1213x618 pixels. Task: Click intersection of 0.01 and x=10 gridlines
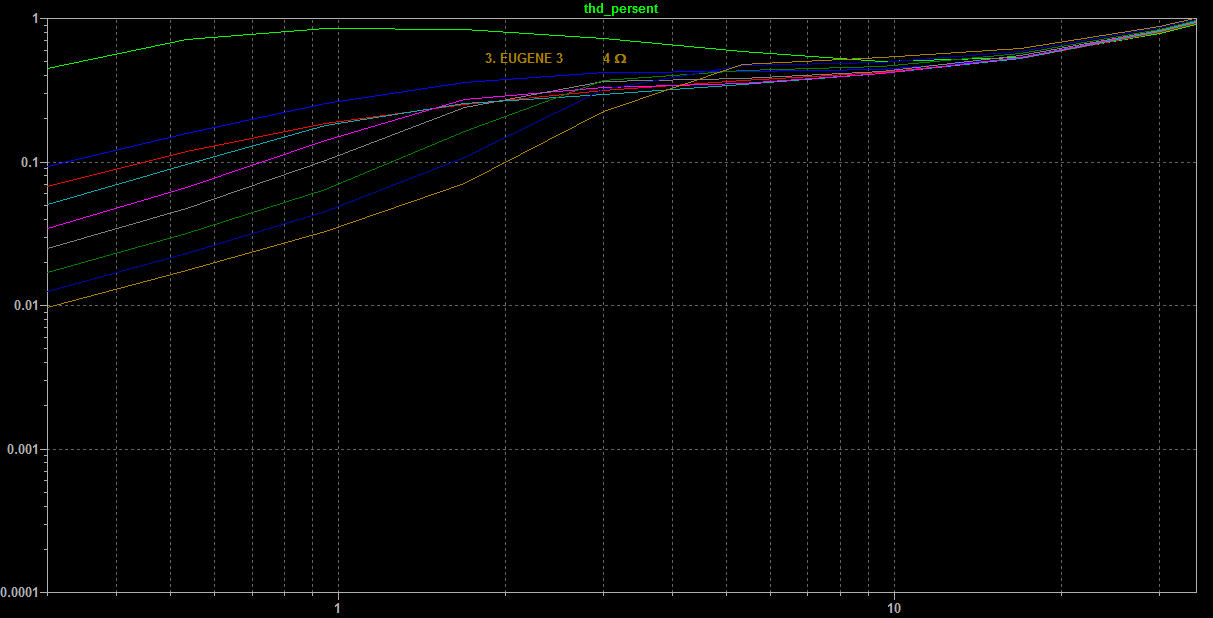(894, 305)
